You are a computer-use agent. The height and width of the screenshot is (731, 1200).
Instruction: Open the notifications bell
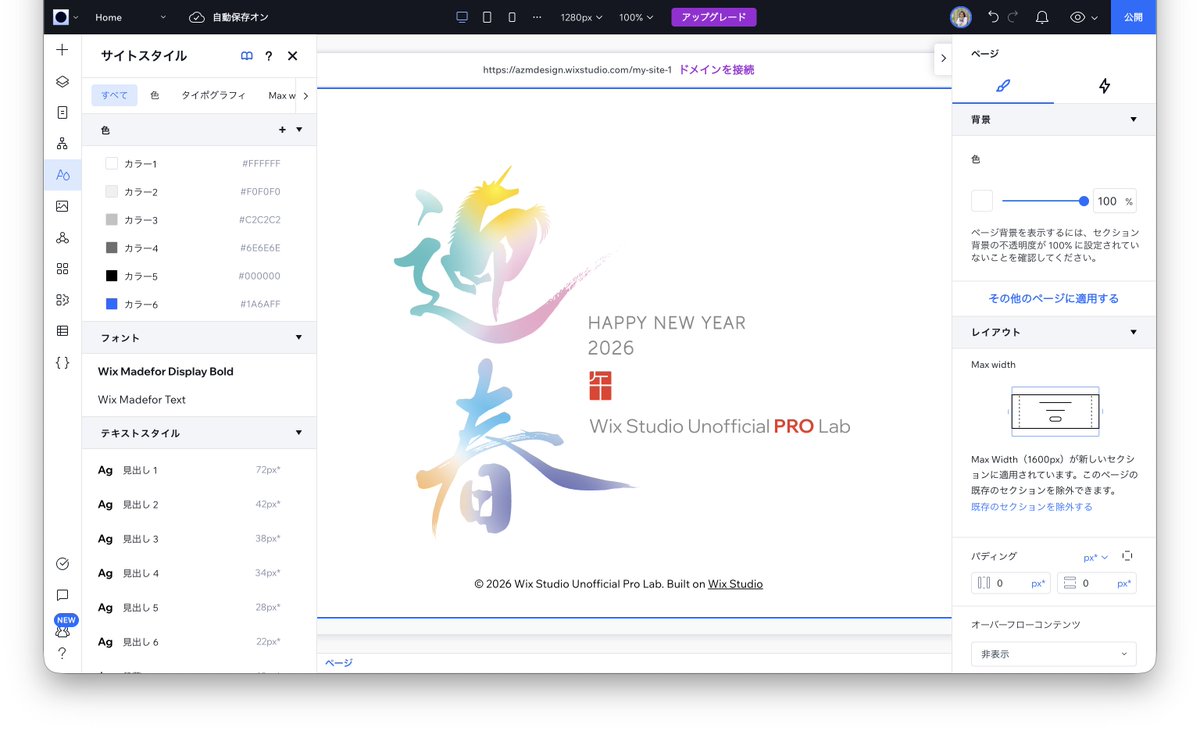click(x=1042, y=17)
